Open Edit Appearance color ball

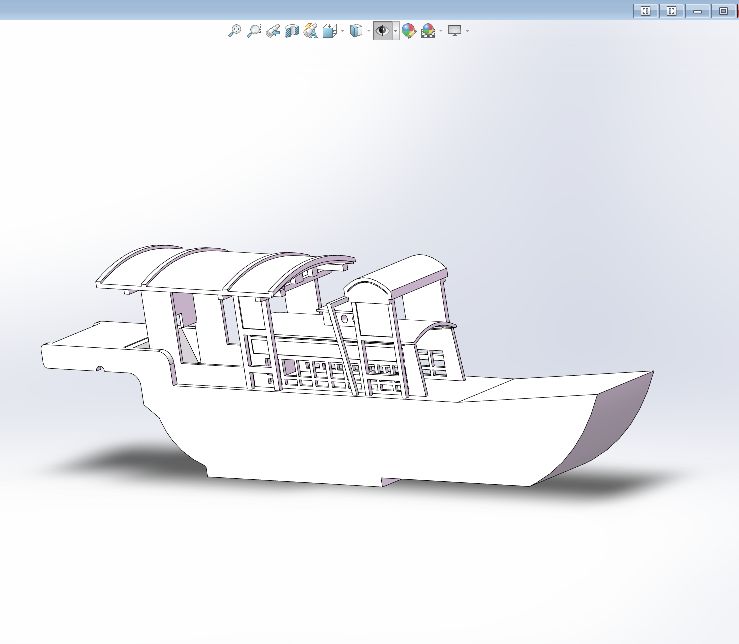[409, 31]
